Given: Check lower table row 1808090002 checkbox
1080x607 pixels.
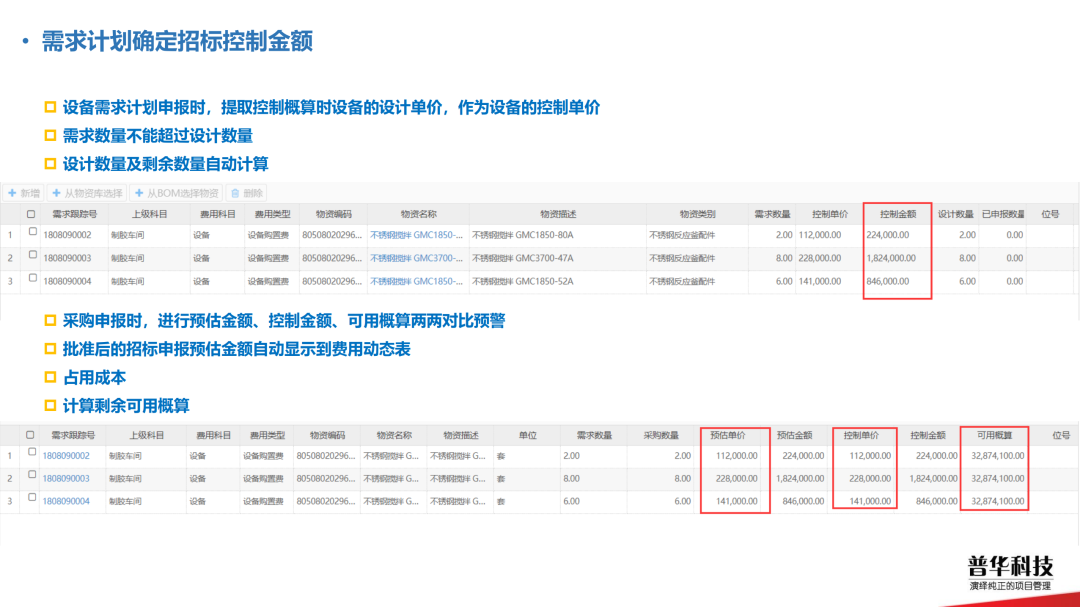Looking at the screenshot, I should click(32, 453).
